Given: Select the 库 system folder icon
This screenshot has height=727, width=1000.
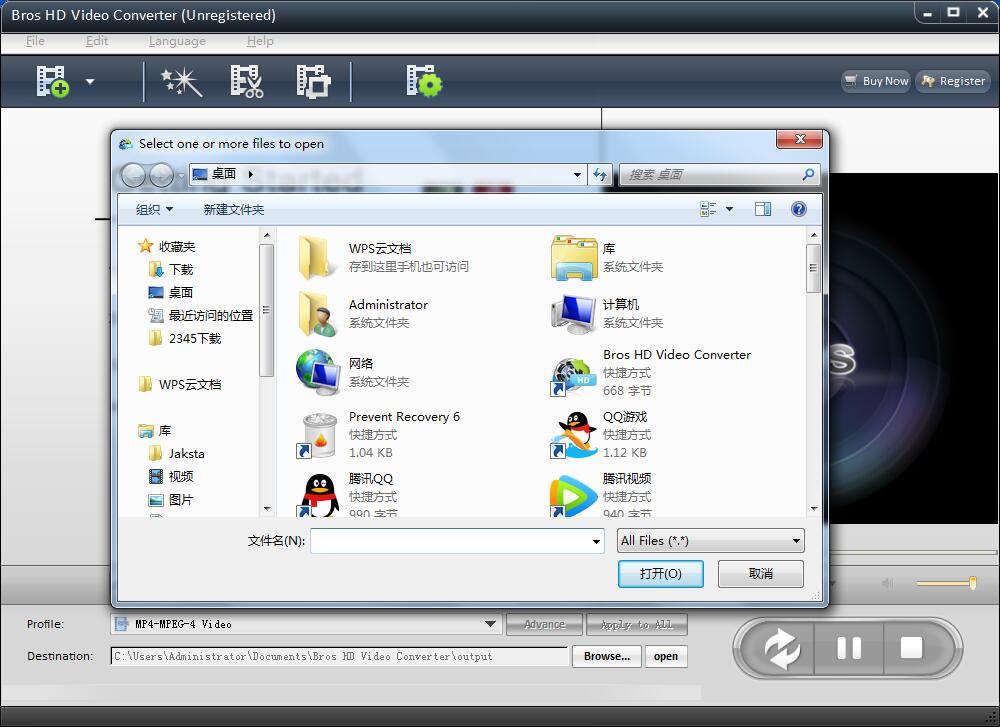Looking at the screenshot, I should (573, 257).
